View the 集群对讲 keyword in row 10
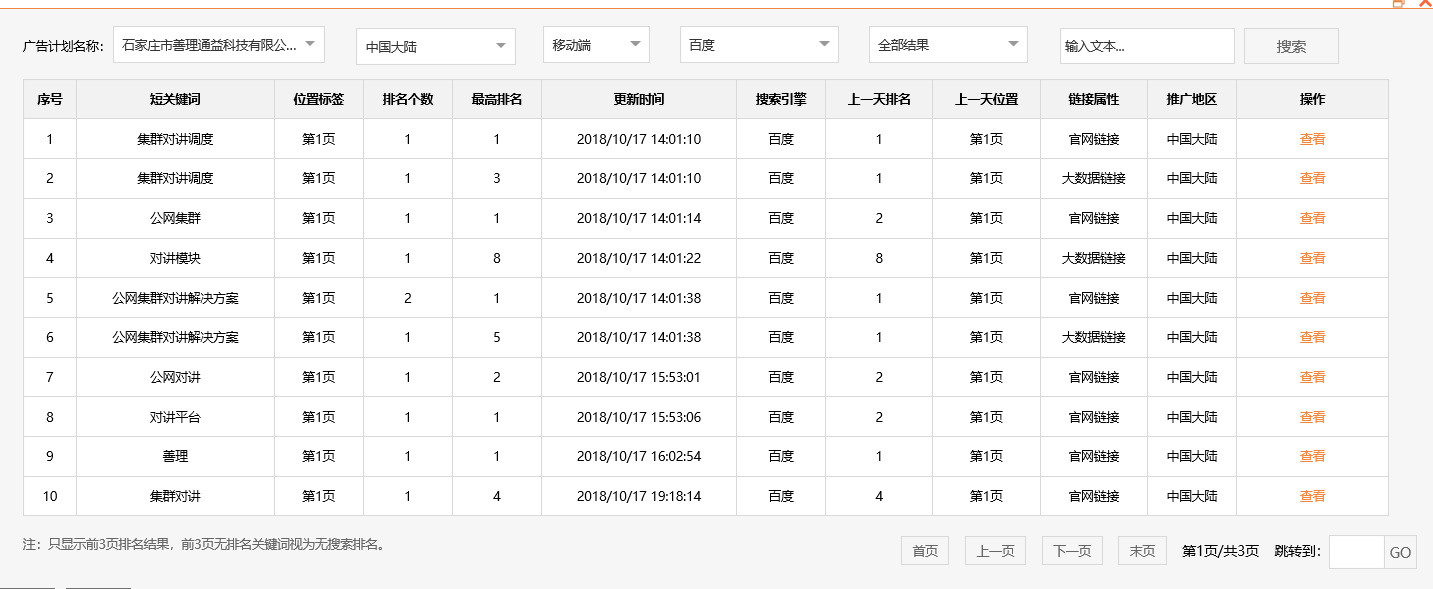 click(x=1311, y=496)
